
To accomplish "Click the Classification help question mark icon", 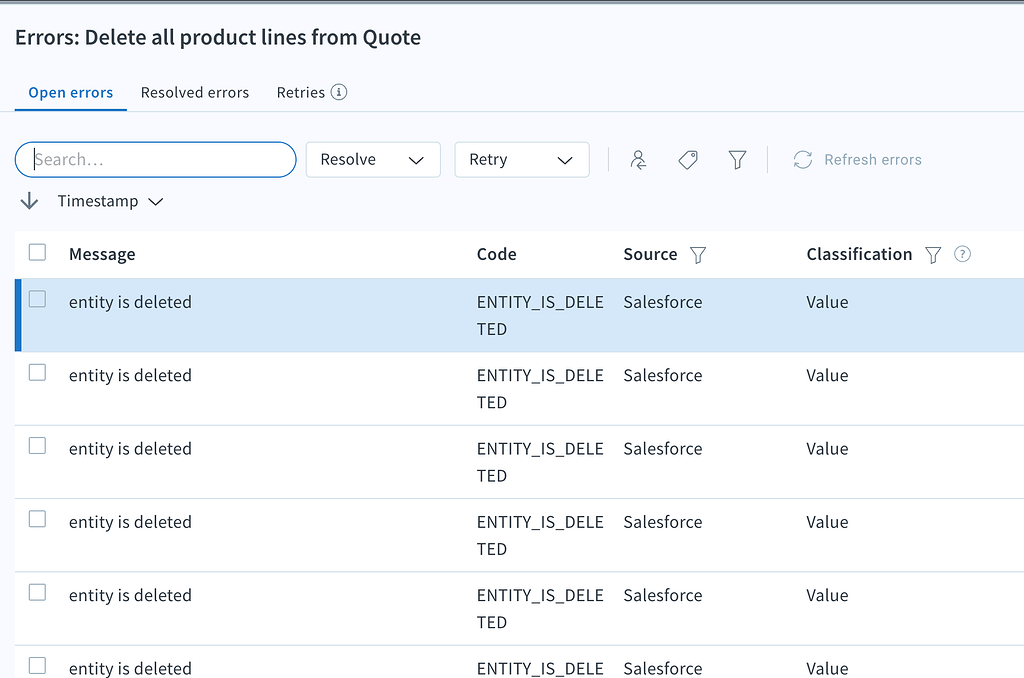I will coord(961,255).
